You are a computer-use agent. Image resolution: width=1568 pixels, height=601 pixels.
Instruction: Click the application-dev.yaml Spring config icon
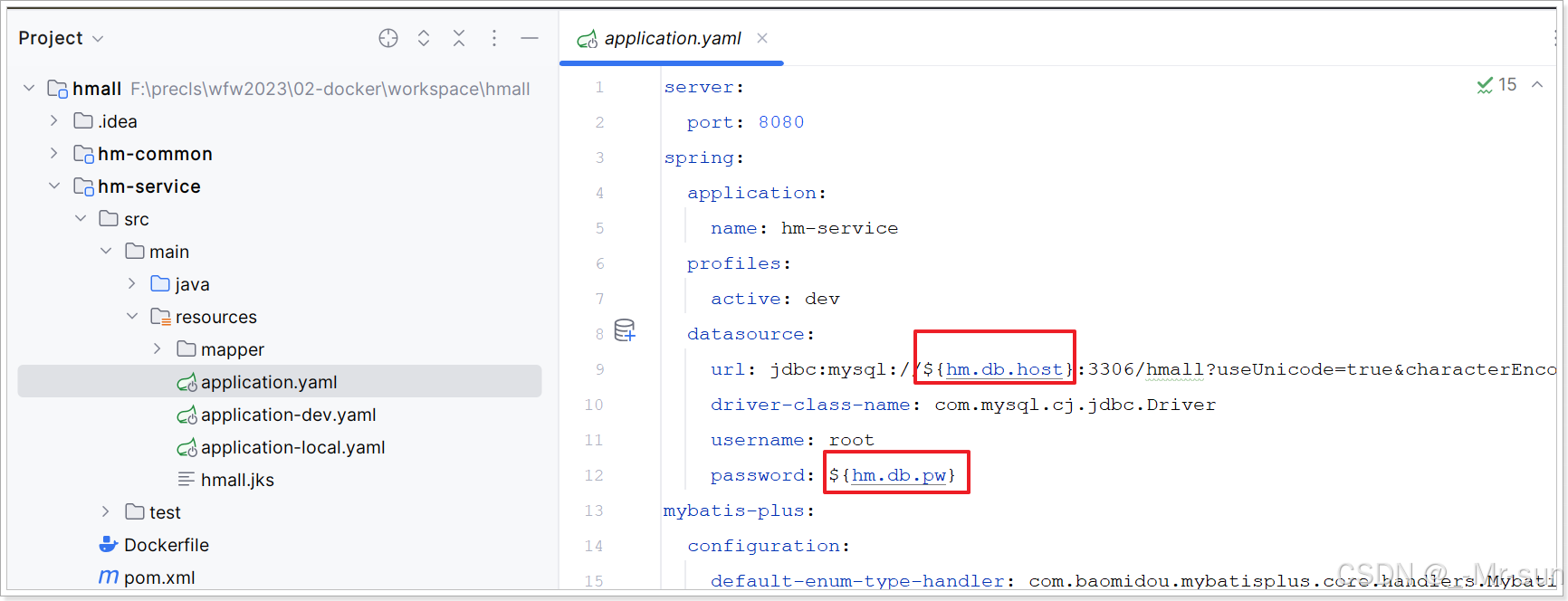pyautogui.click(x=186, y=415)
